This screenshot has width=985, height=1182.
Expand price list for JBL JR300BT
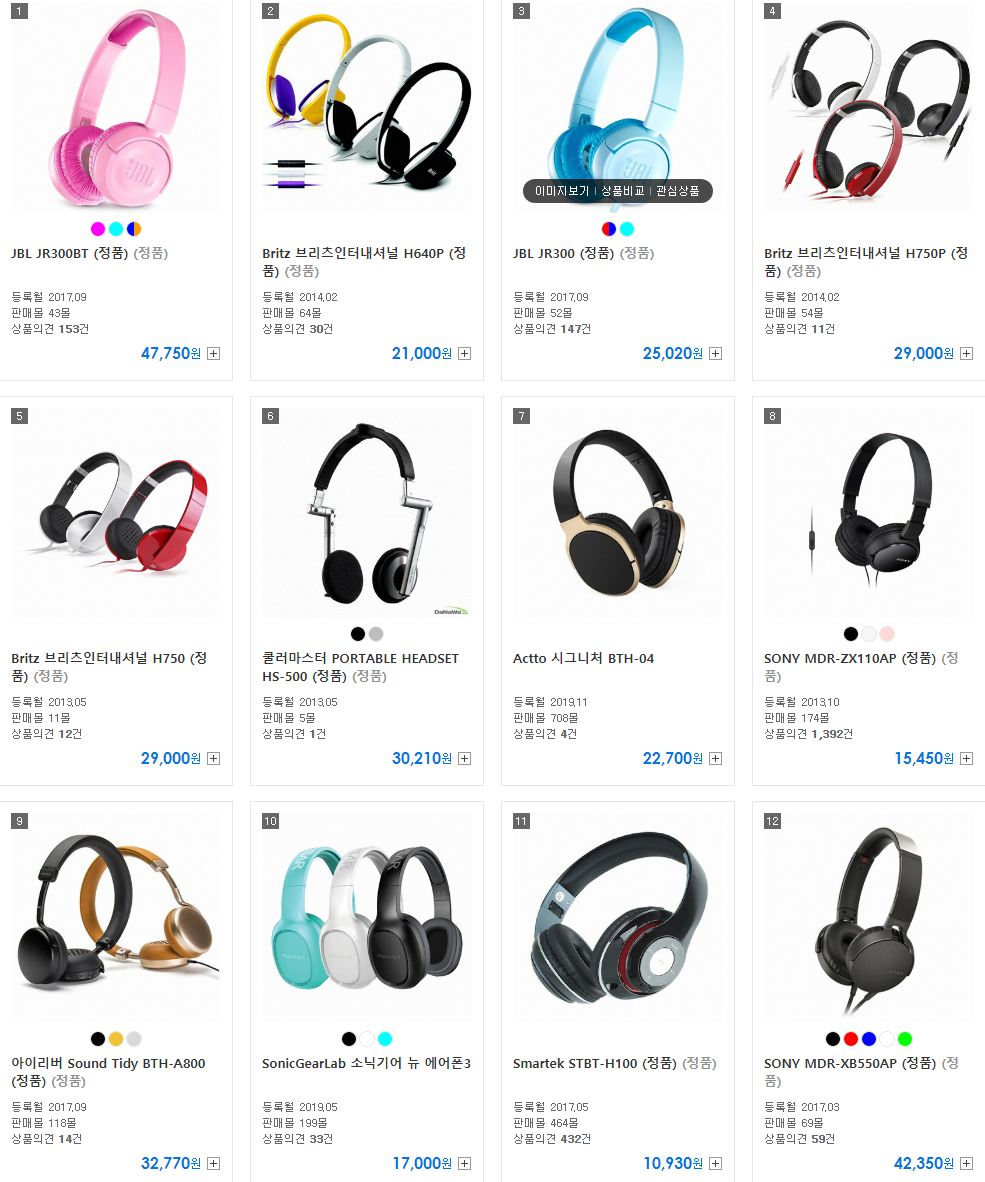coord(214,354)
